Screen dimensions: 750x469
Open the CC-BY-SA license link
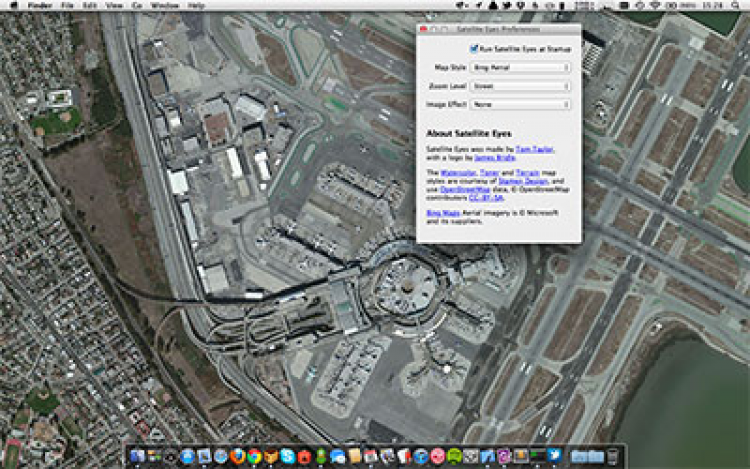coord(486,197)
